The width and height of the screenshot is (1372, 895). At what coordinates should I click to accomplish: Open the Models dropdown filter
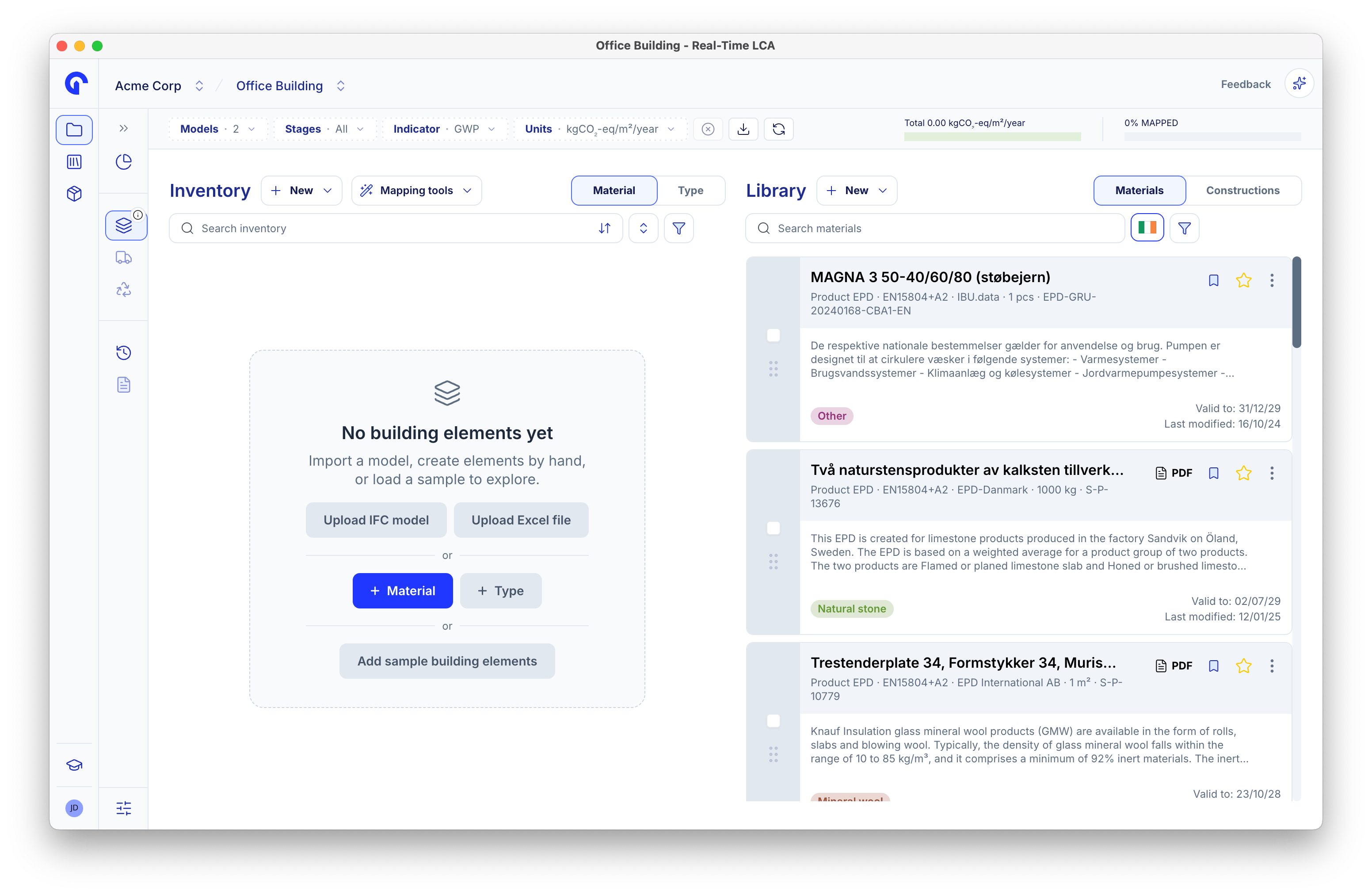click(x=218, y=129)
